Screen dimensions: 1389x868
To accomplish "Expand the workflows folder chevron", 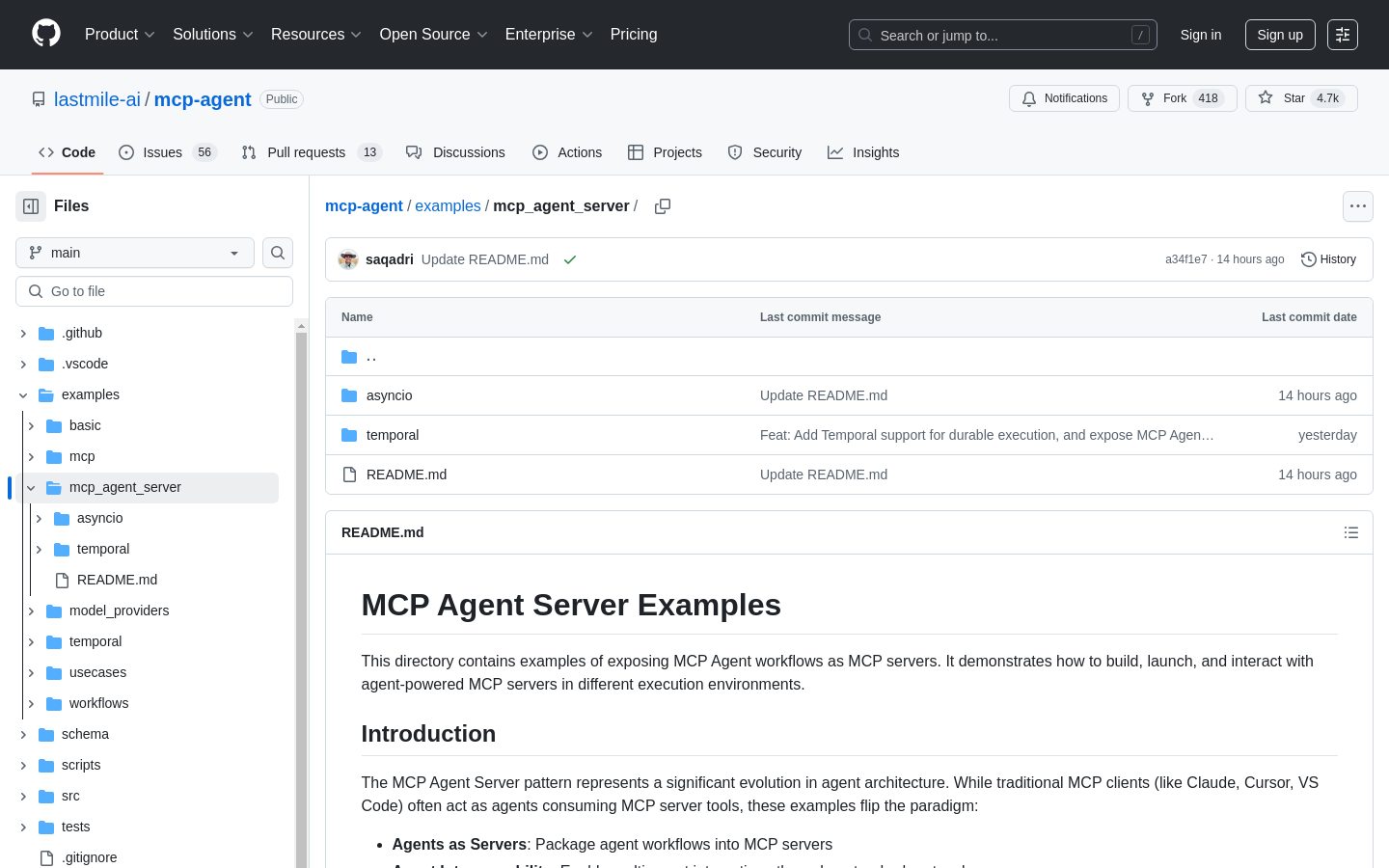I will (x=31, y=704).
